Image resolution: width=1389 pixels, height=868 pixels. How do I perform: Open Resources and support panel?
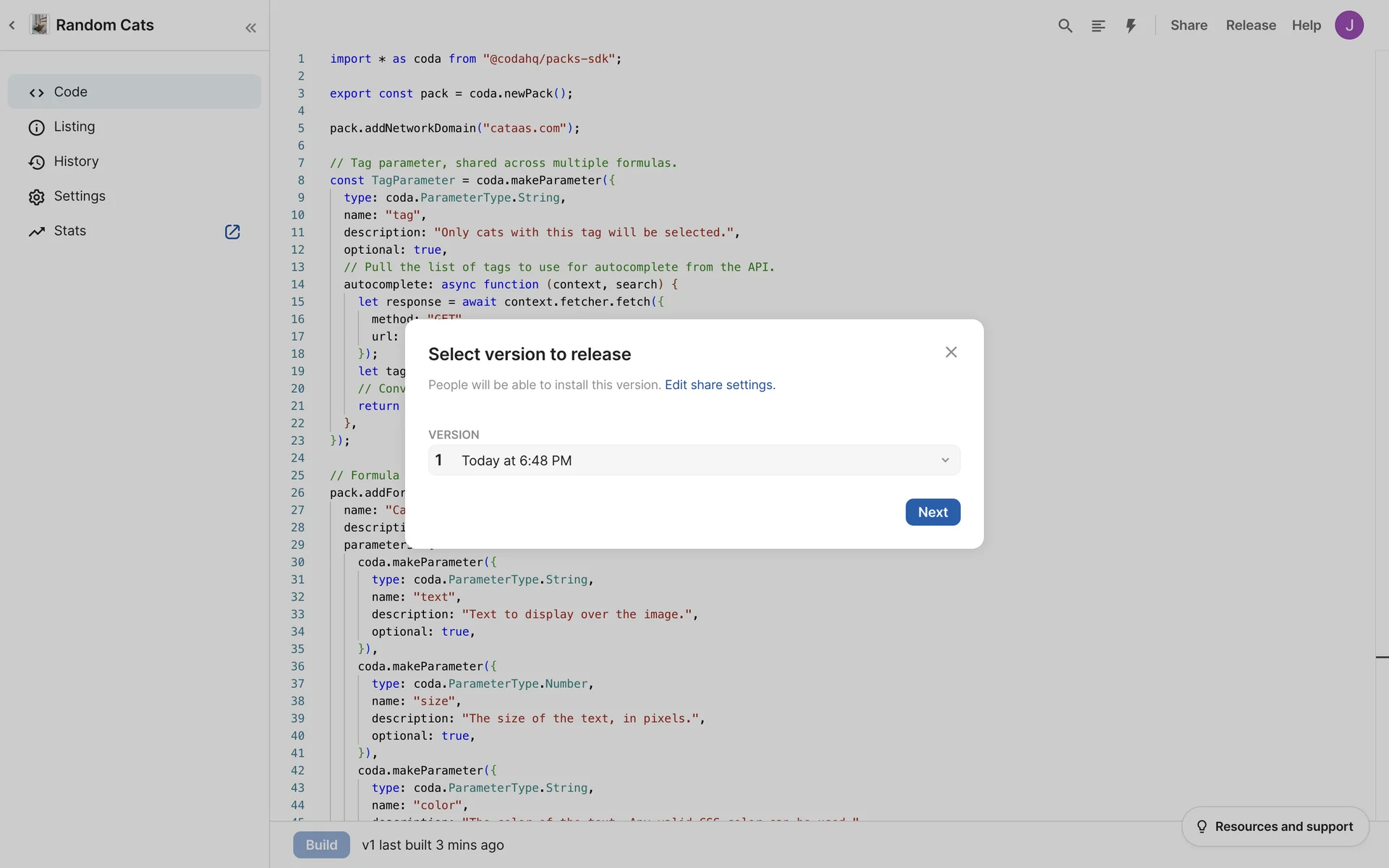(x=1275, y=826)
